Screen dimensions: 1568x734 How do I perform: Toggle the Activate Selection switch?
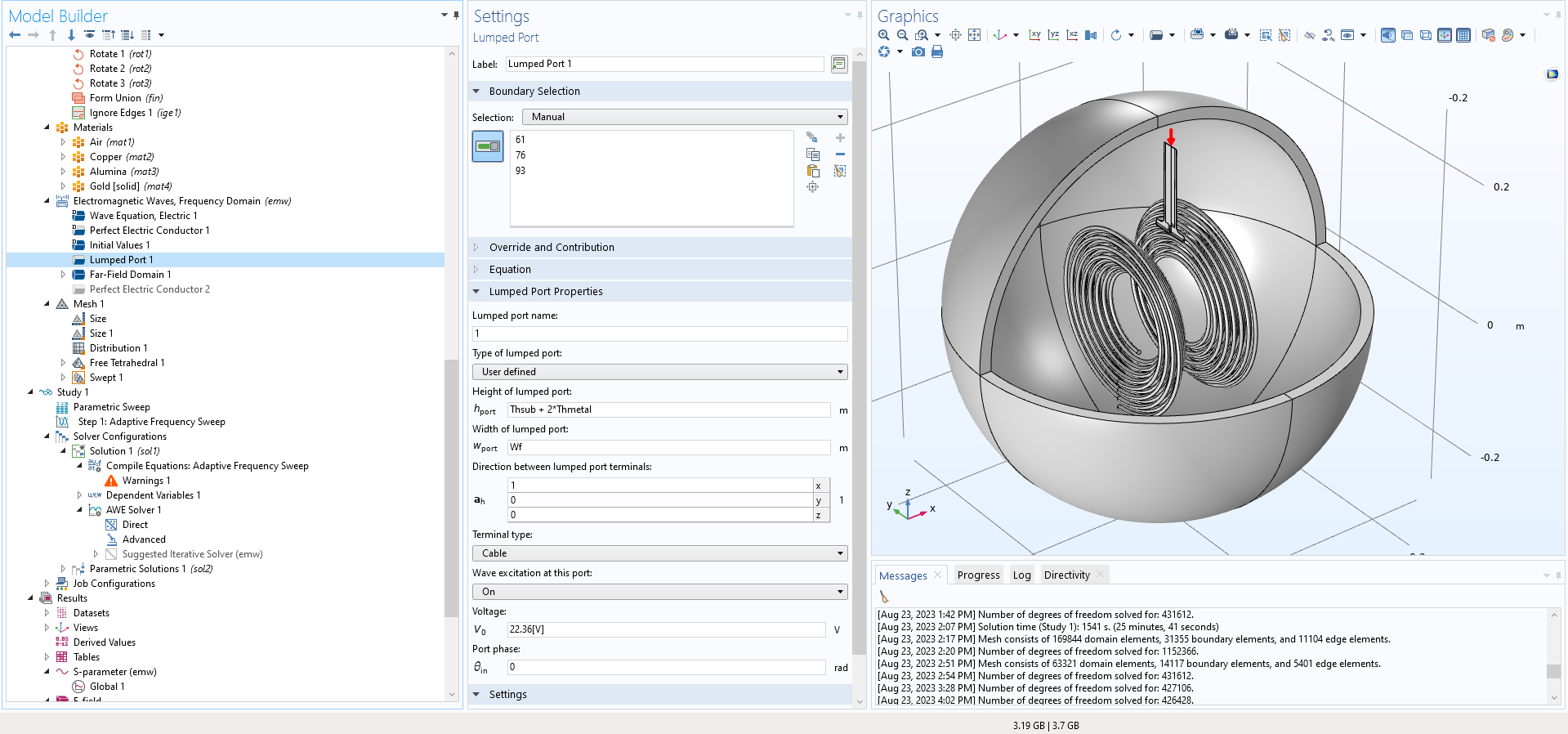488,146
